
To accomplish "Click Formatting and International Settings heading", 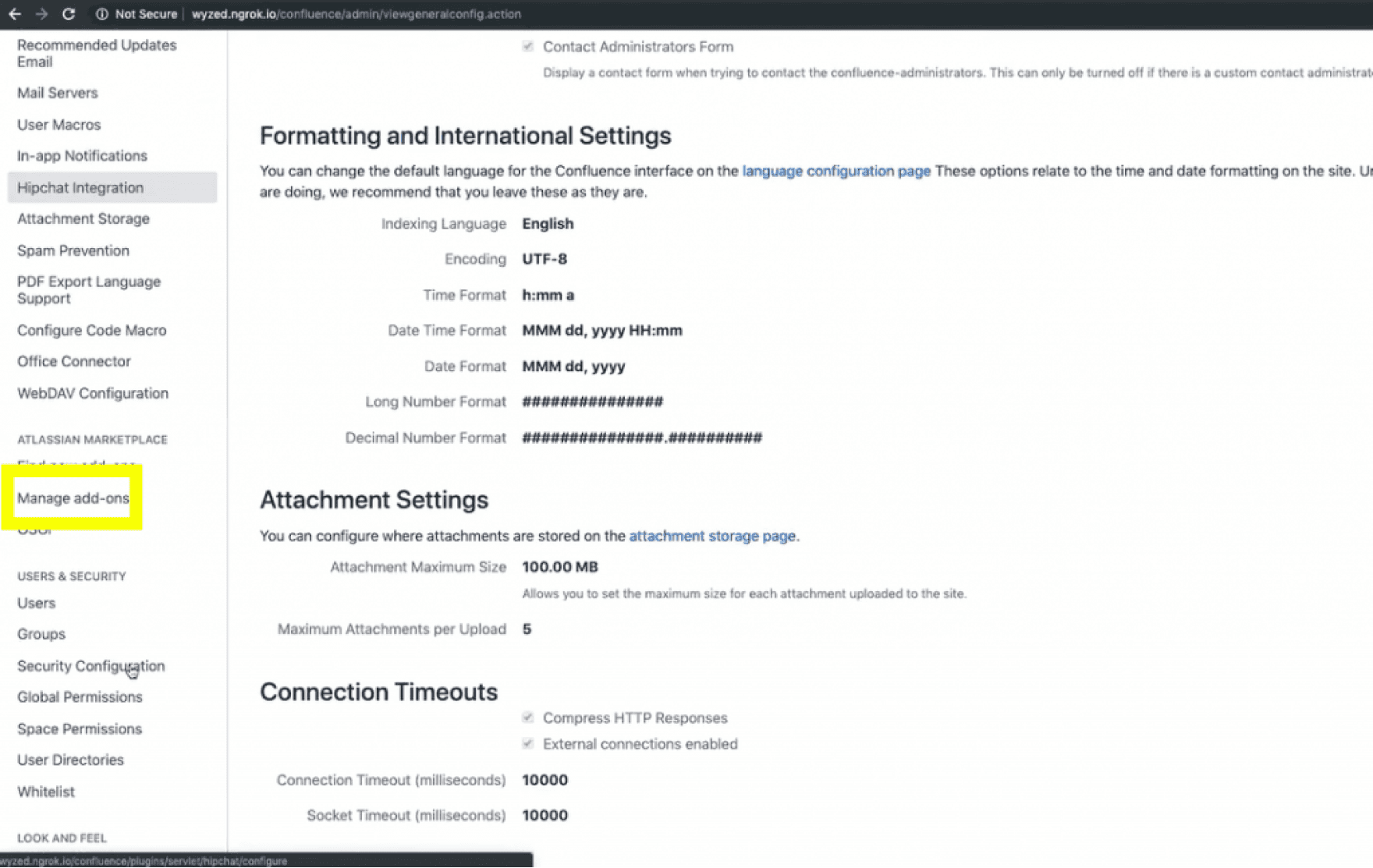I will click(x=466, y=136).
